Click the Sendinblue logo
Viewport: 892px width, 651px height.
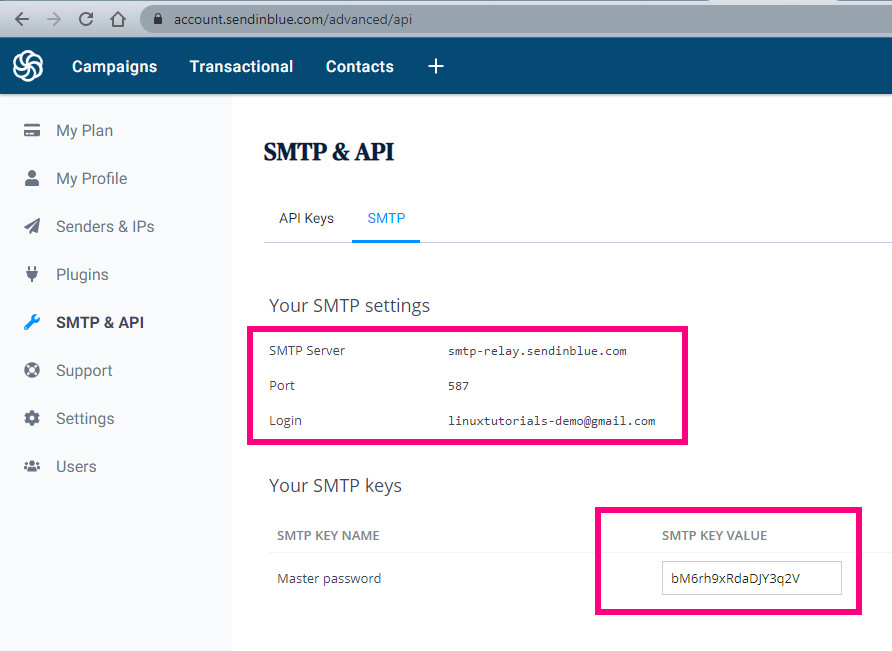(x=28, y=66)
